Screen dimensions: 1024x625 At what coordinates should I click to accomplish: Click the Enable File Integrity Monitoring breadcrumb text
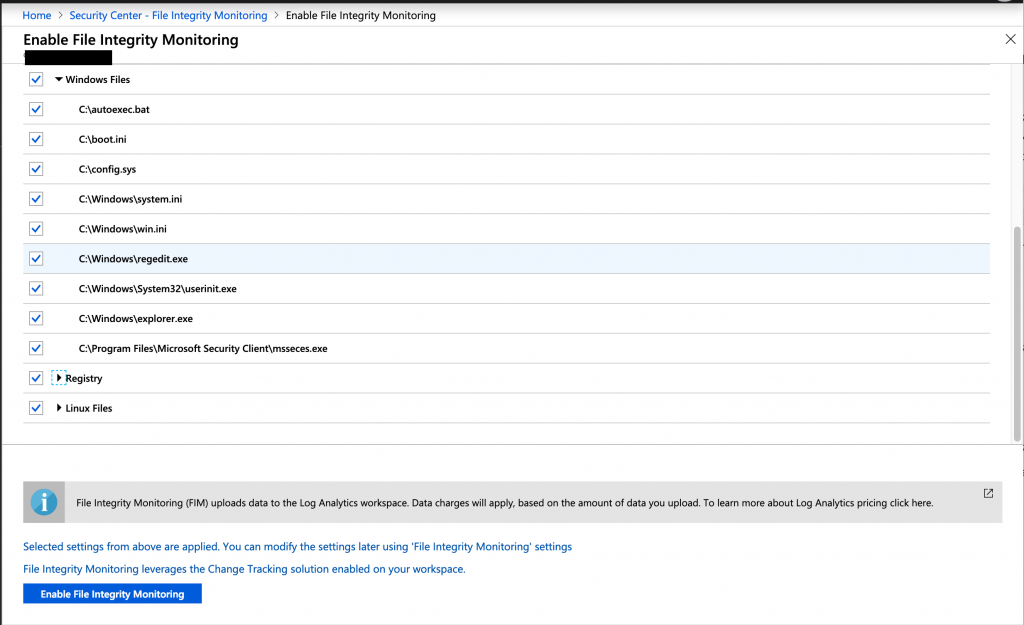click(x=360, y=15)
